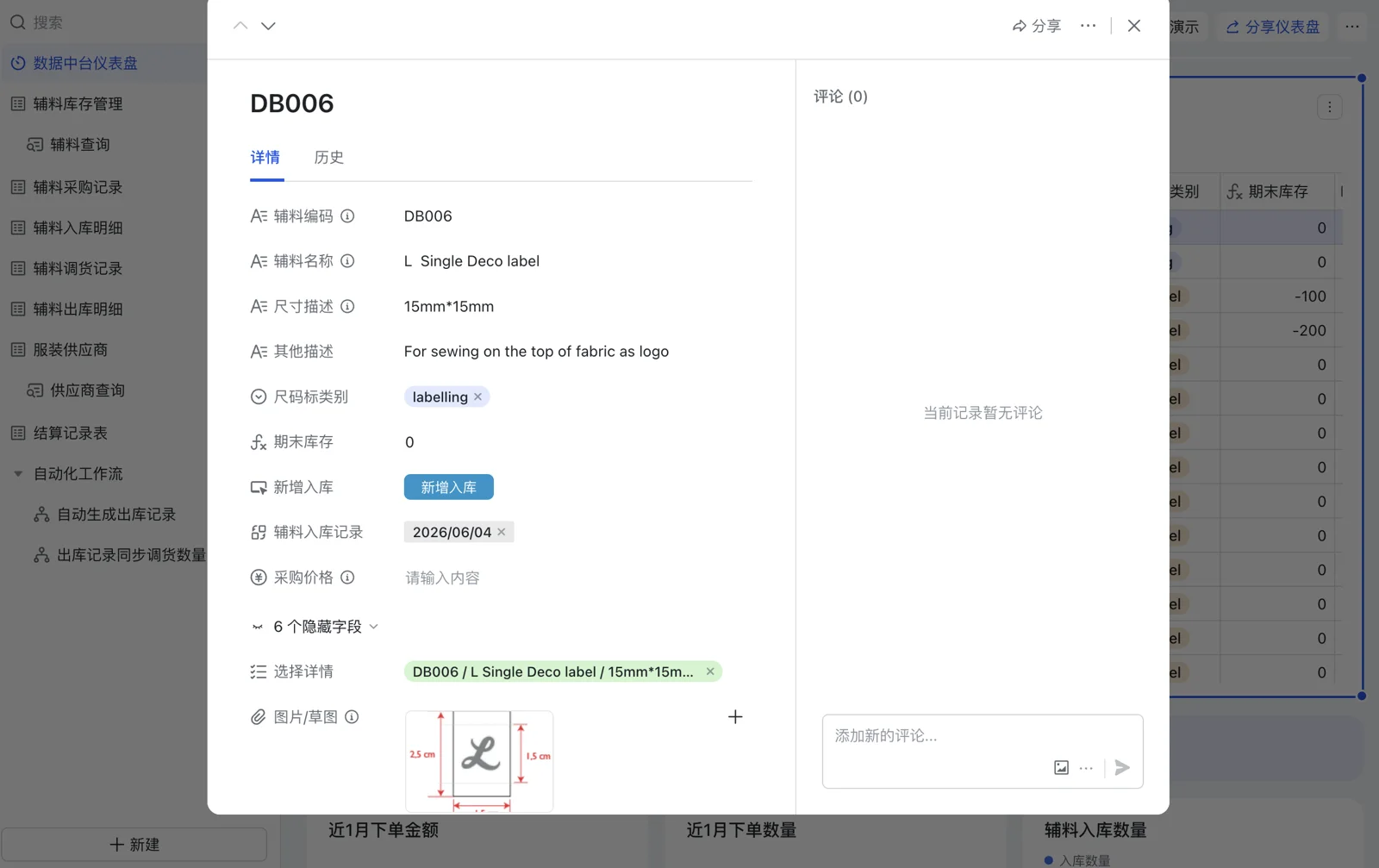Click the 新建 button at sidebar bottom
1379x868 pixels.
coord(134,845)
